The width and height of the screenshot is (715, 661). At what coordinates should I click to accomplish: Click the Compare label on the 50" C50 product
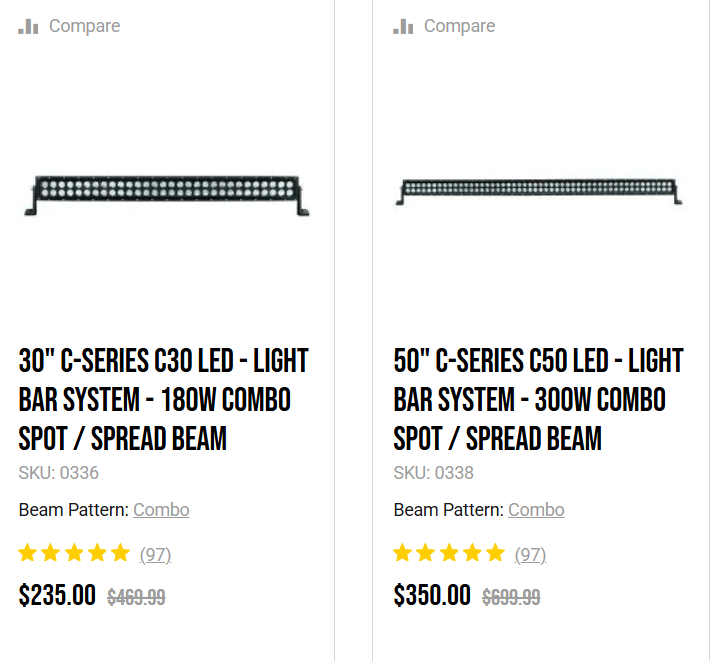click(459, 26)
